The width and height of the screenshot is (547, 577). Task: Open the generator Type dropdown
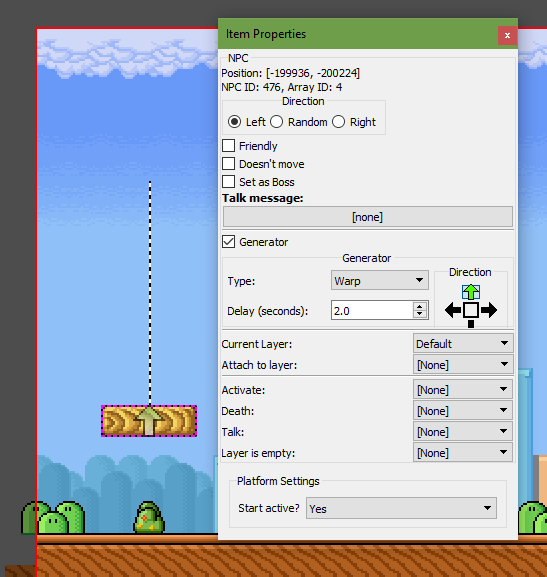380,280
